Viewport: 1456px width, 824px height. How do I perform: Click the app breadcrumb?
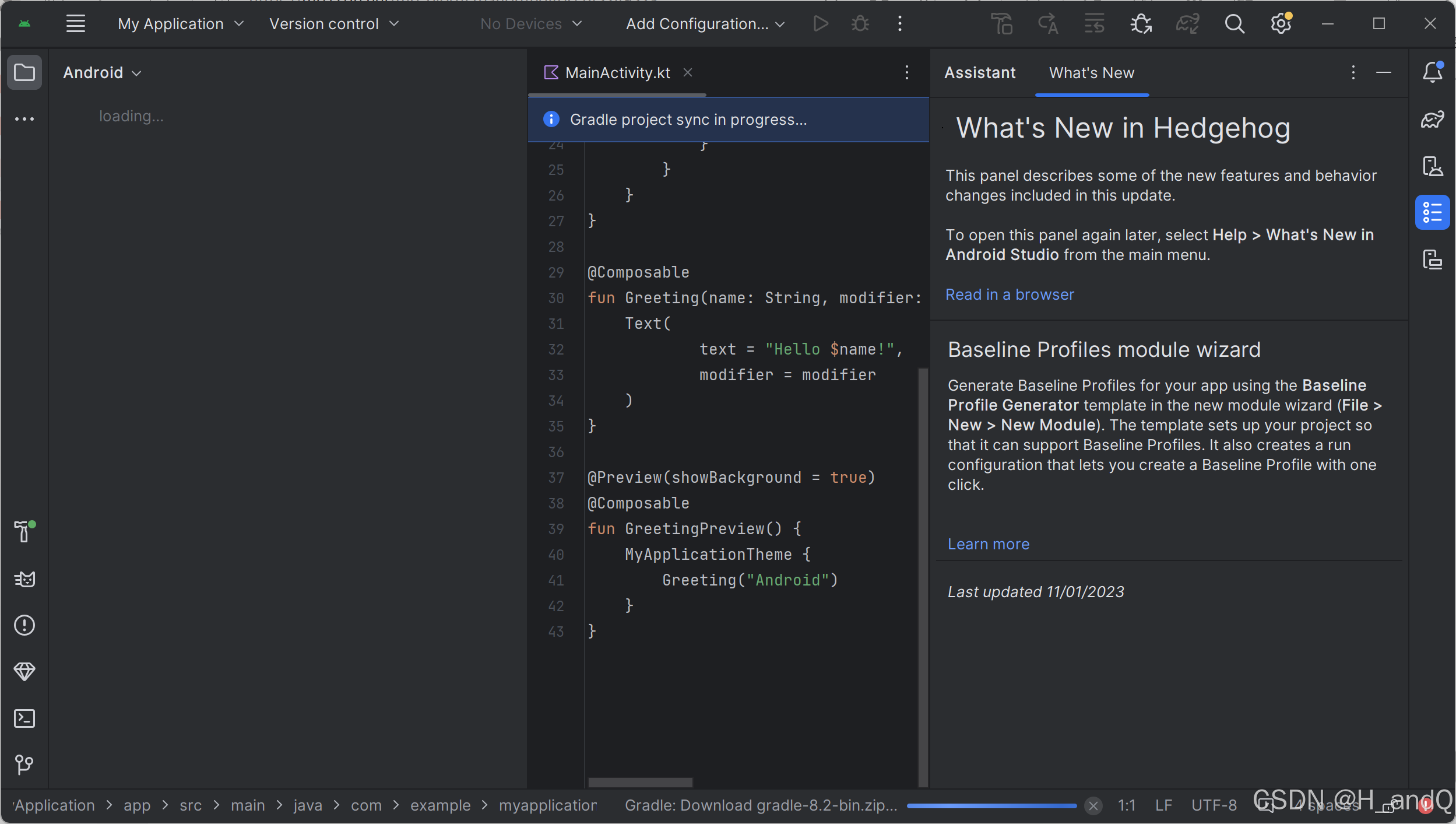click(137, 805)
